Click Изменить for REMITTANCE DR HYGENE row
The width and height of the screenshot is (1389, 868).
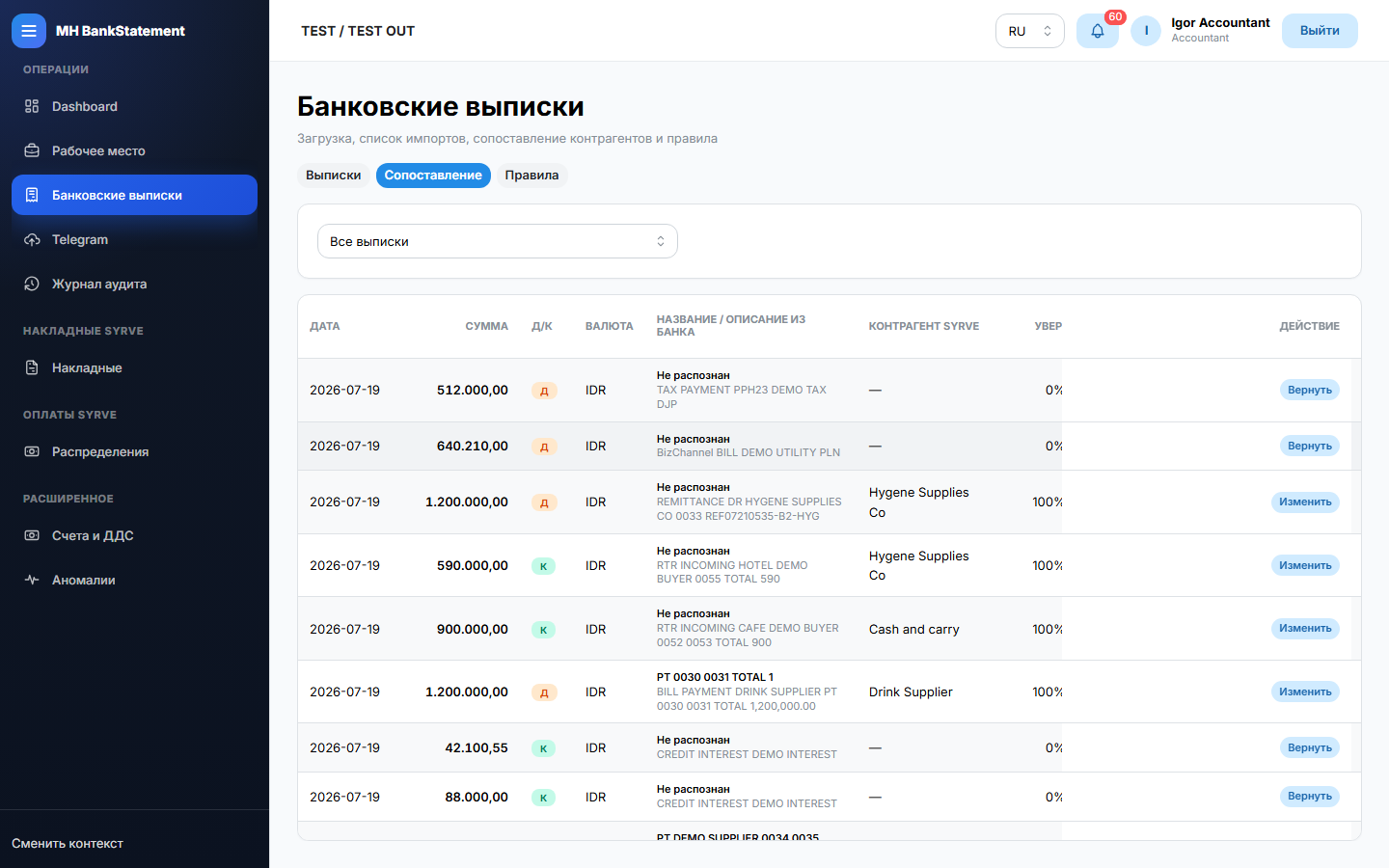(x=1305, y=502)
